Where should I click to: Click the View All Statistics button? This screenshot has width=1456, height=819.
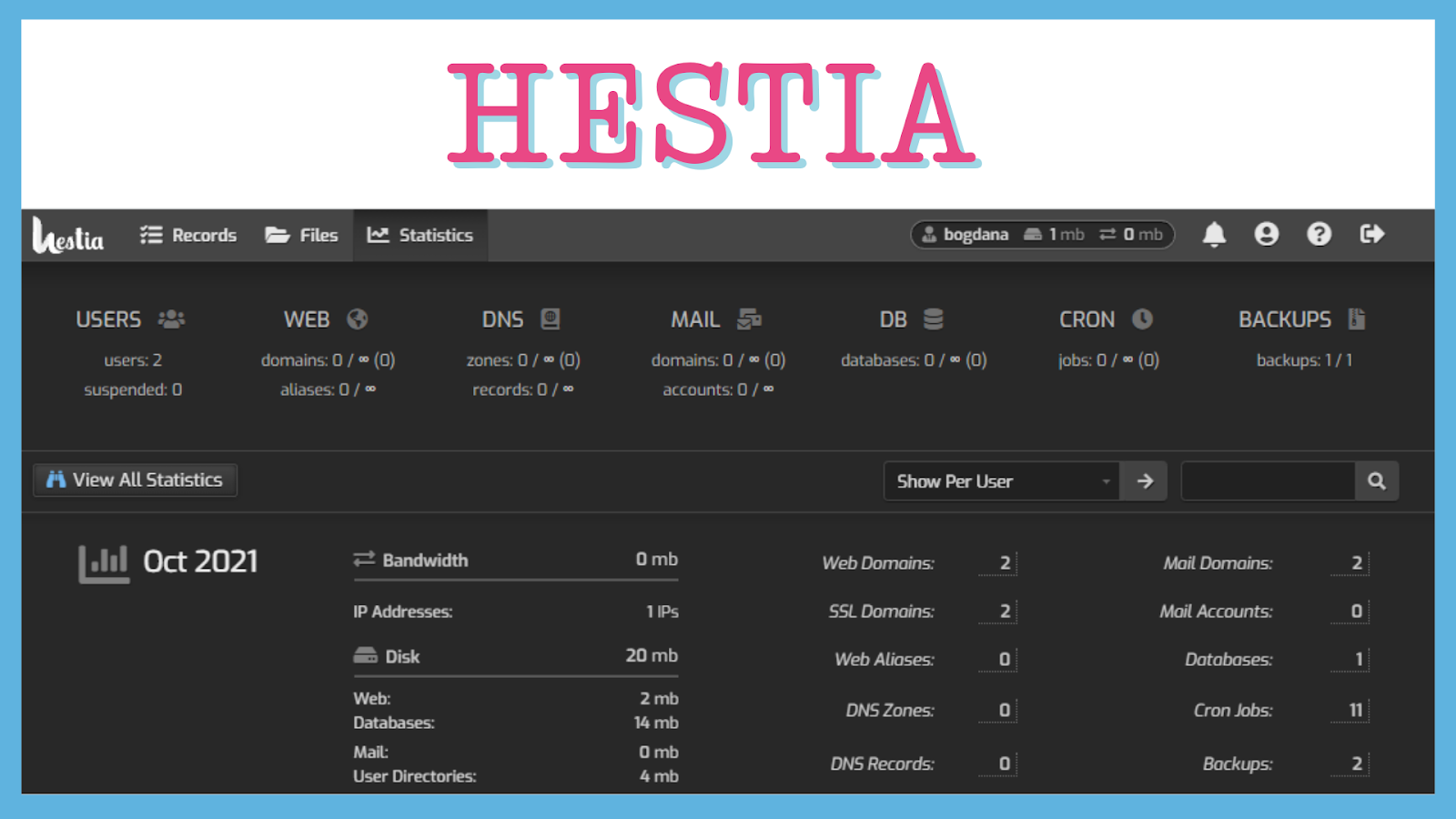coord(136,480)
